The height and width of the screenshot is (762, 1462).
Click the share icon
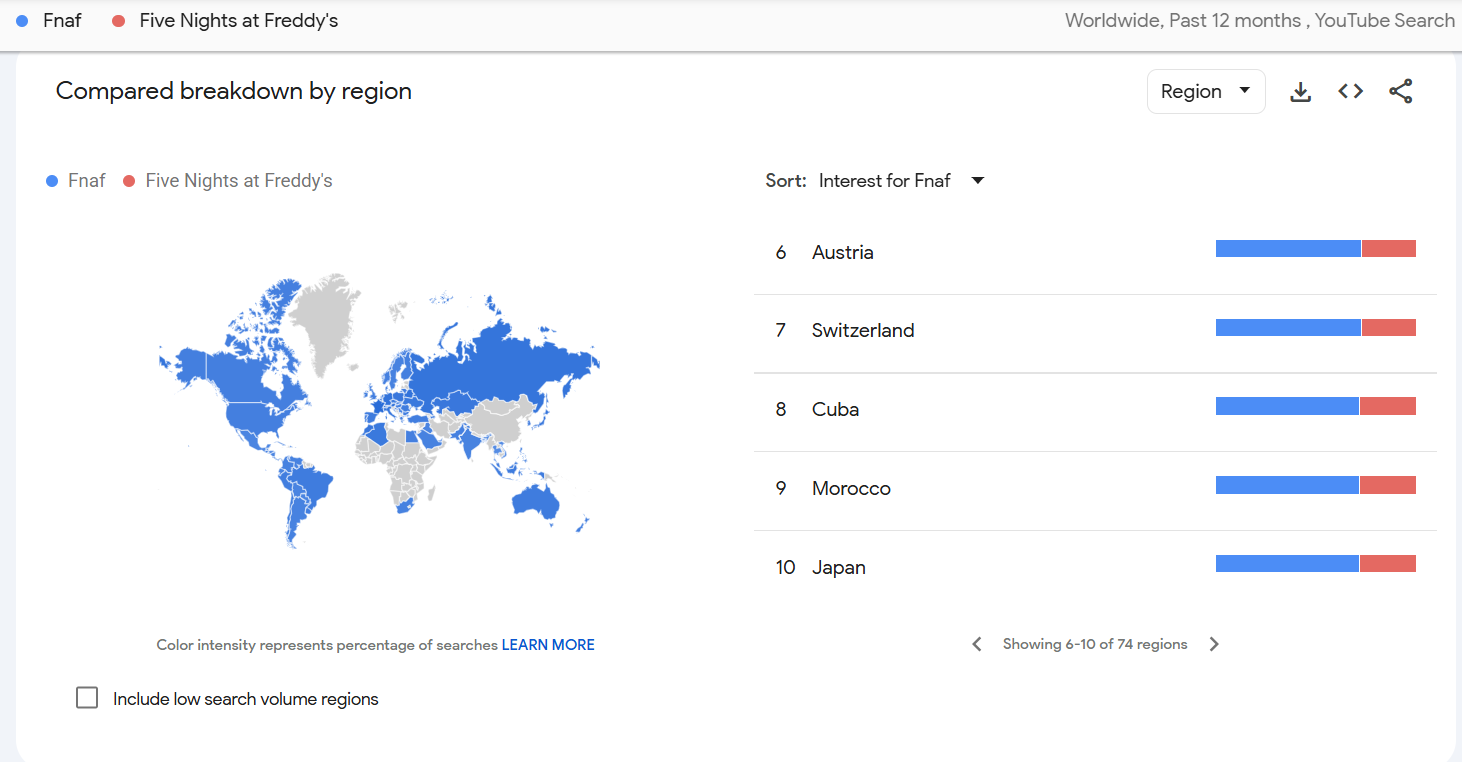click(x=1401, y=91)
